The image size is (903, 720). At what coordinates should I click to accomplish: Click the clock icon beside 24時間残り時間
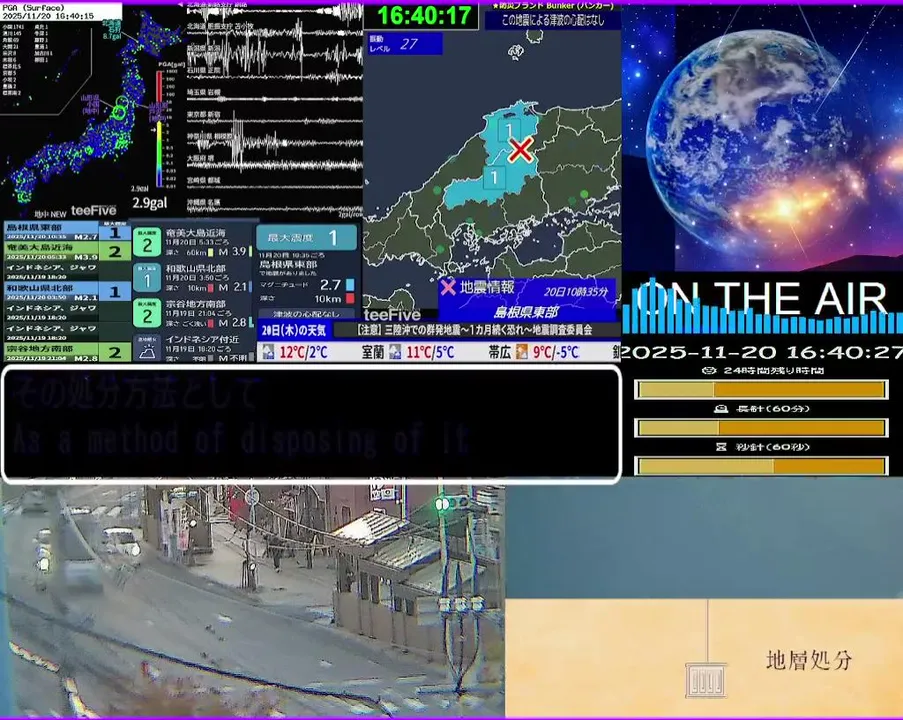(x=710, y=370)
